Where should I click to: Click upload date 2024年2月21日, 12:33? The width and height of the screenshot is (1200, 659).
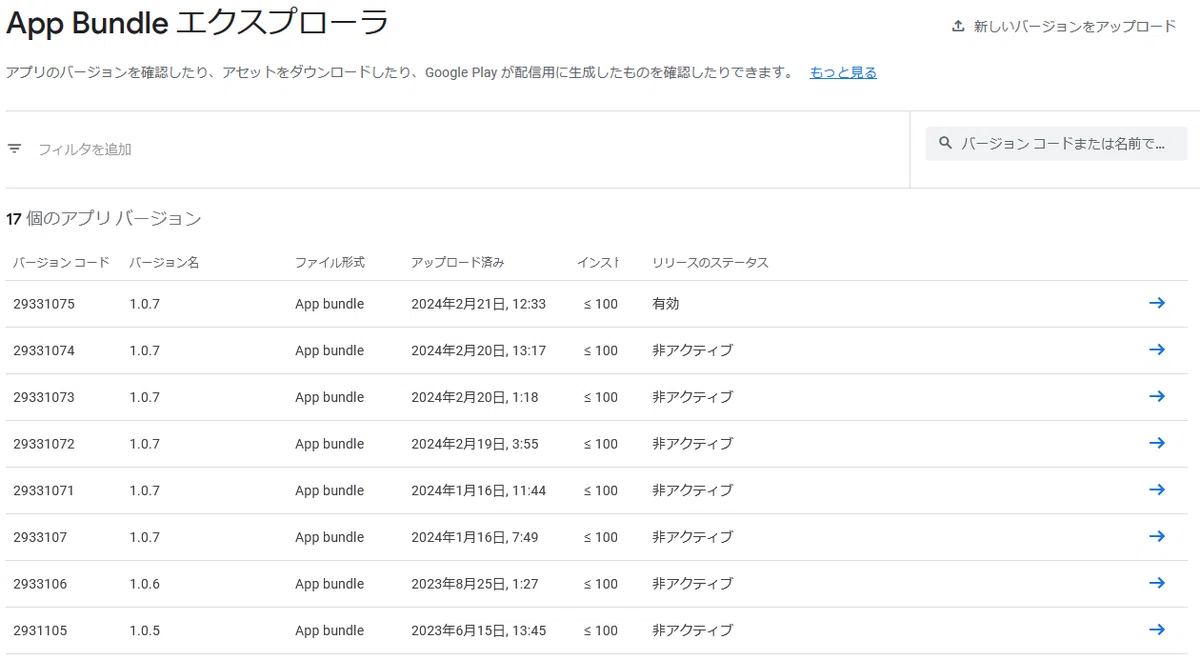[478, 304]
